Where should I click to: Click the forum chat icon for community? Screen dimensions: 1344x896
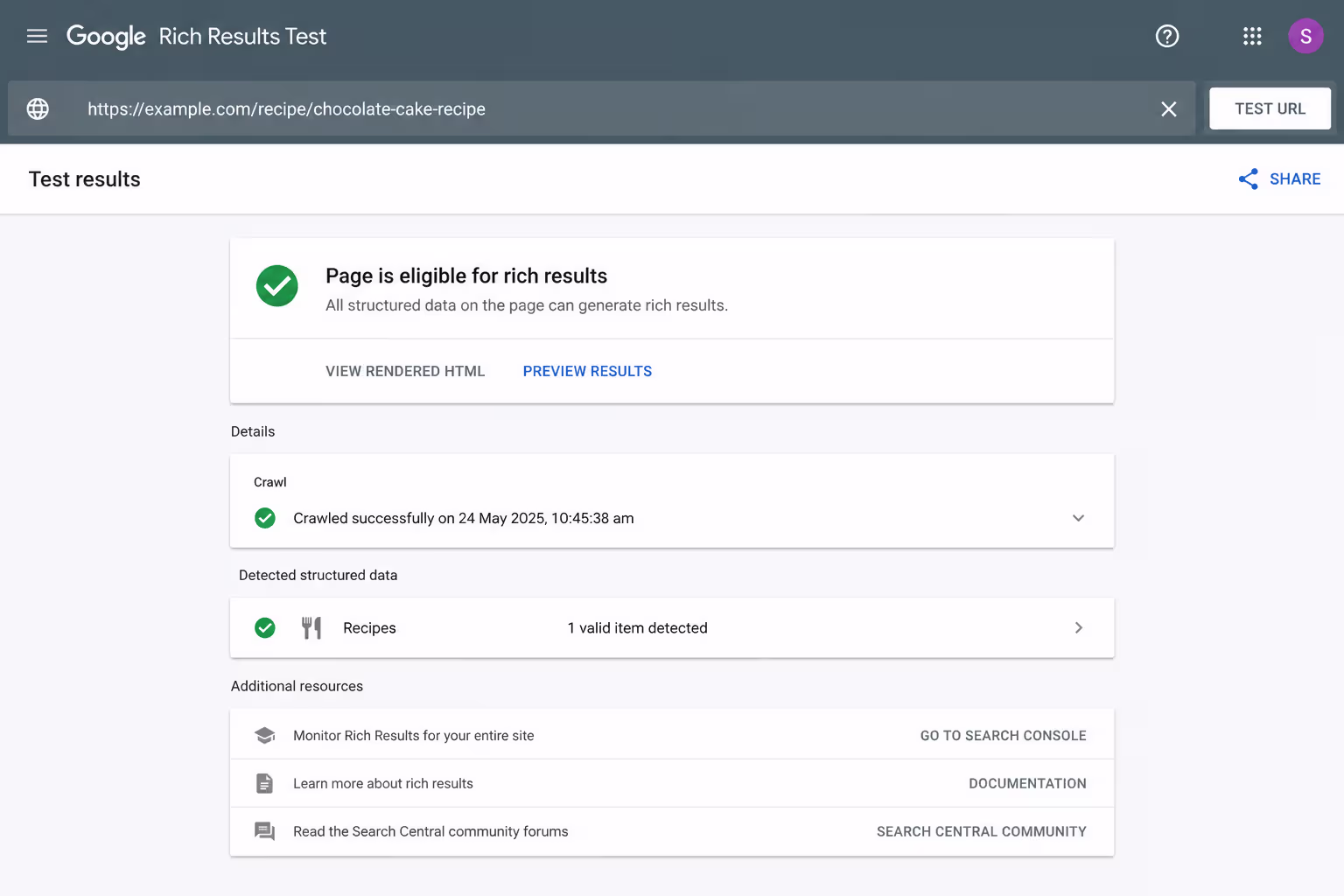coord(264,831)
